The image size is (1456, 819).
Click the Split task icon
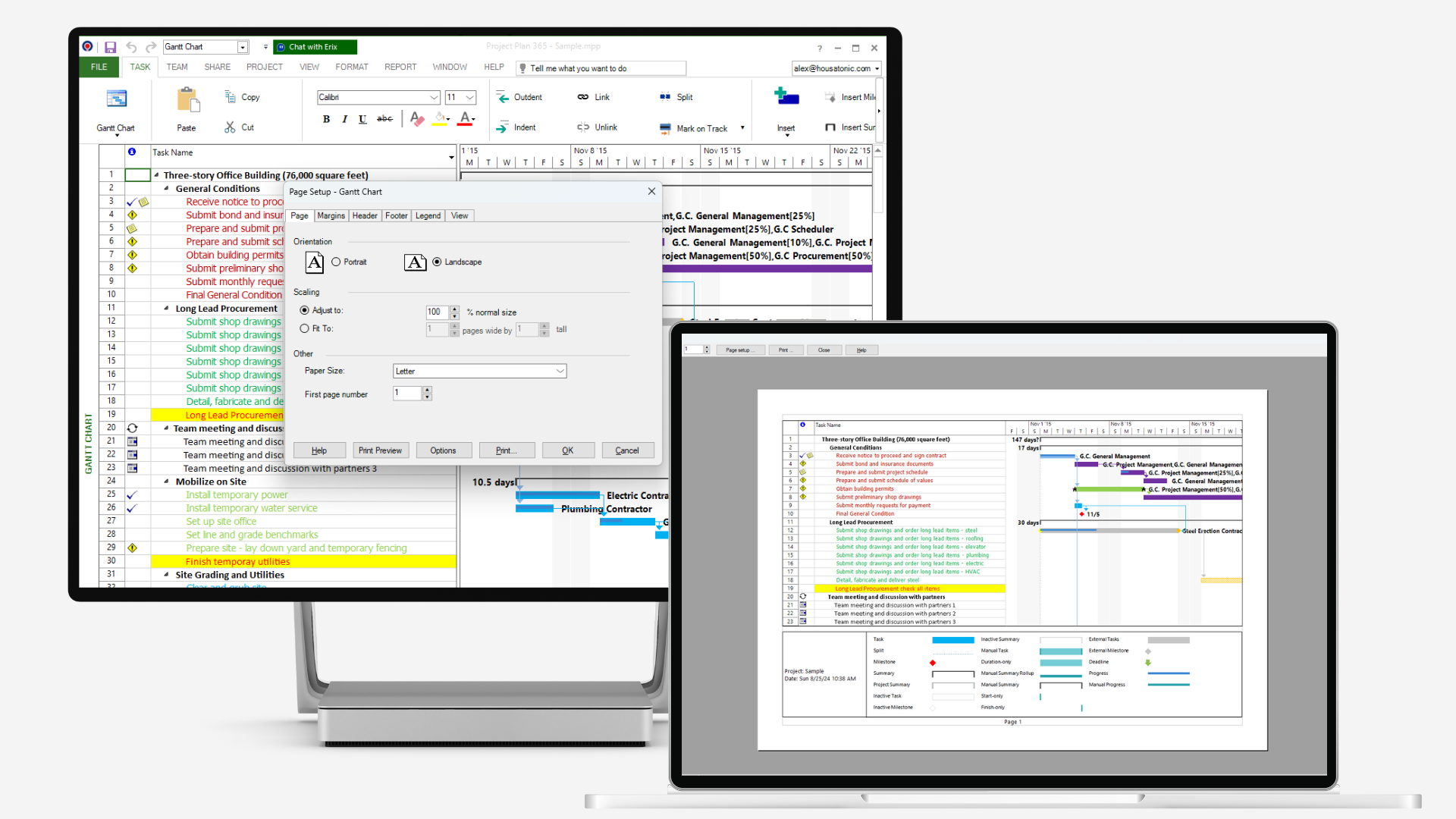click(665, 97)
